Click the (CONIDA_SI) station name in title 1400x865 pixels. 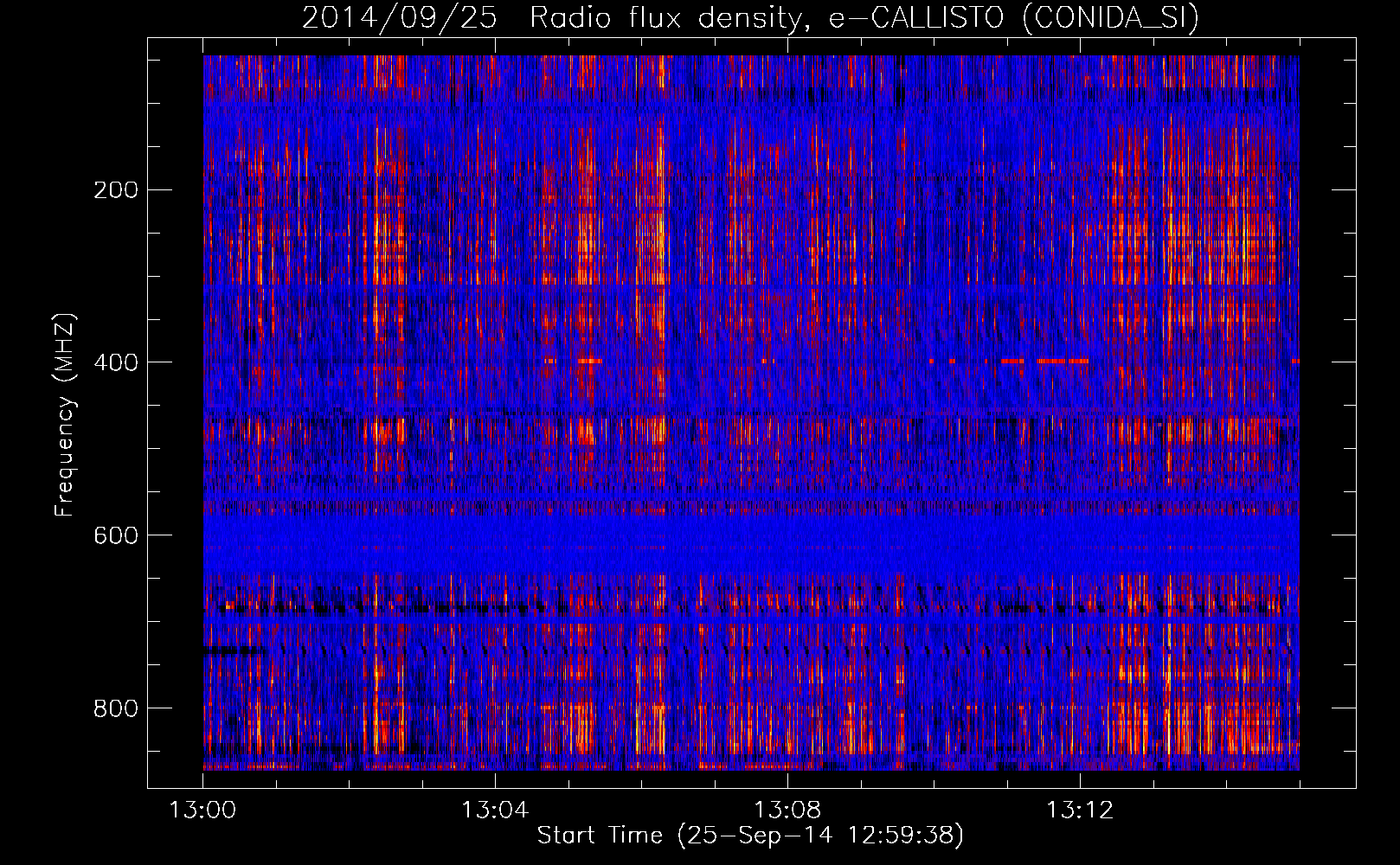coord(1111,18)
